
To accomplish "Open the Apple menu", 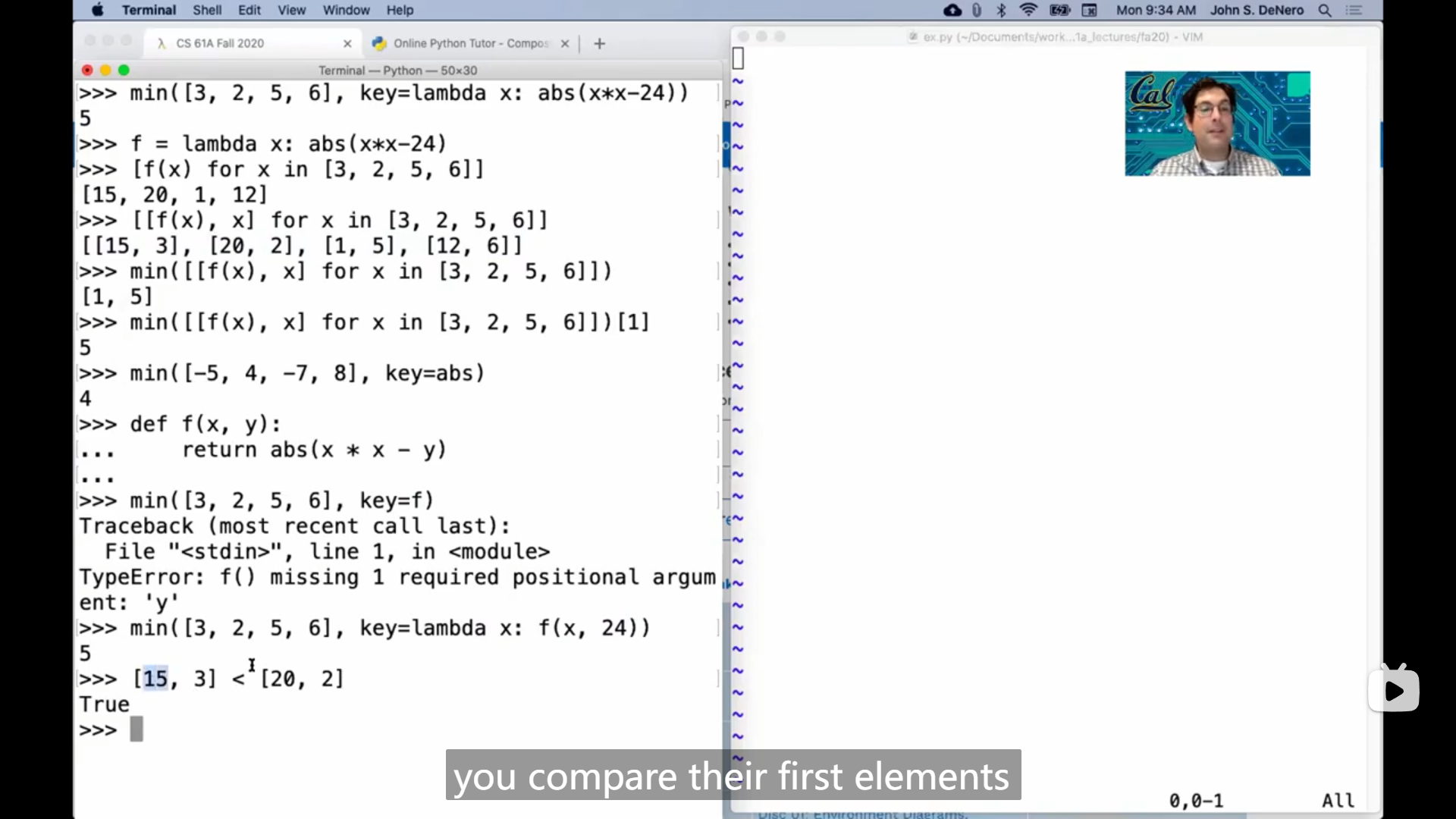I will click(97, 10).
